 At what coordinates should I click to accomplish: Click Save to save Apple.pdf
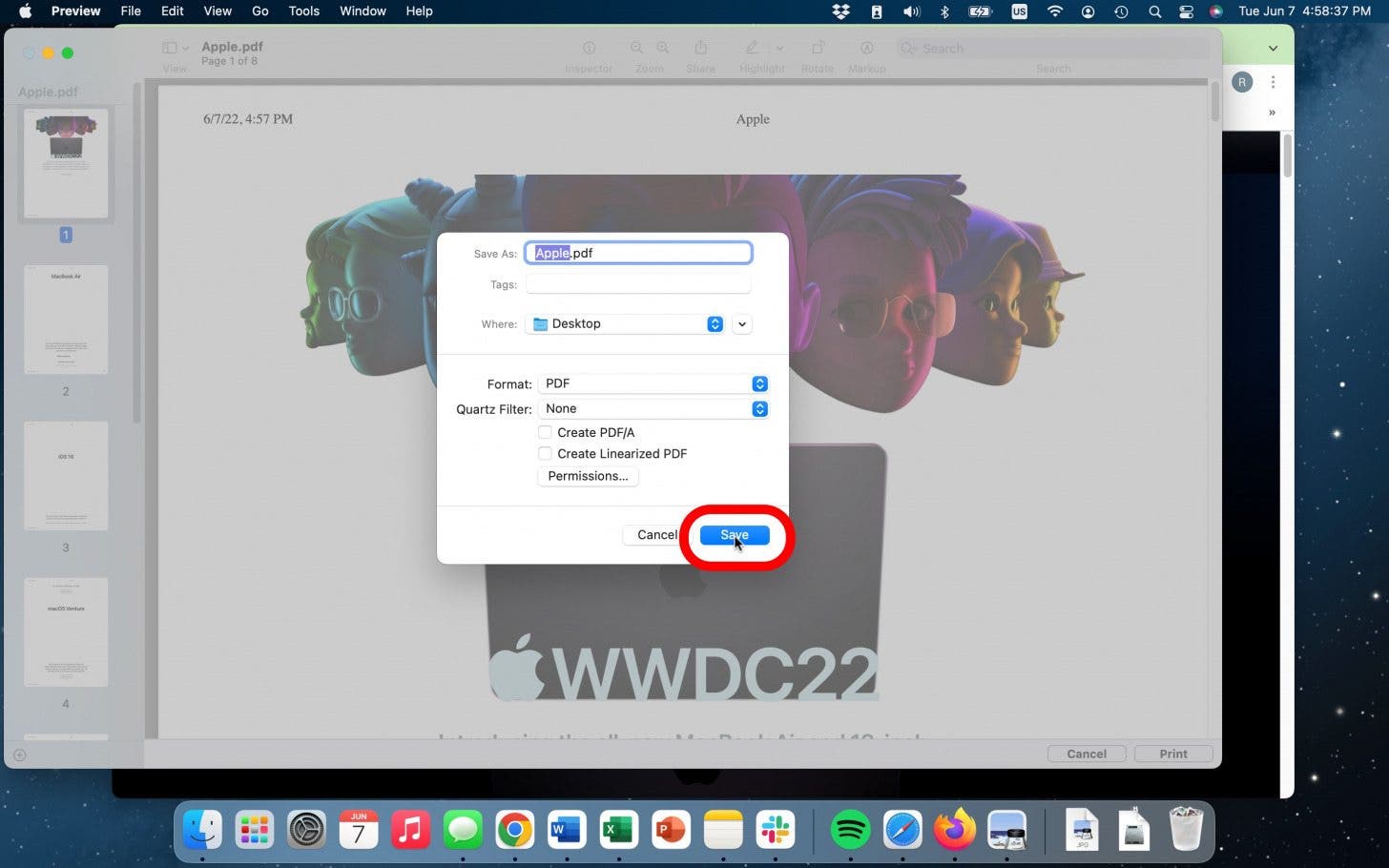(733, 535)
